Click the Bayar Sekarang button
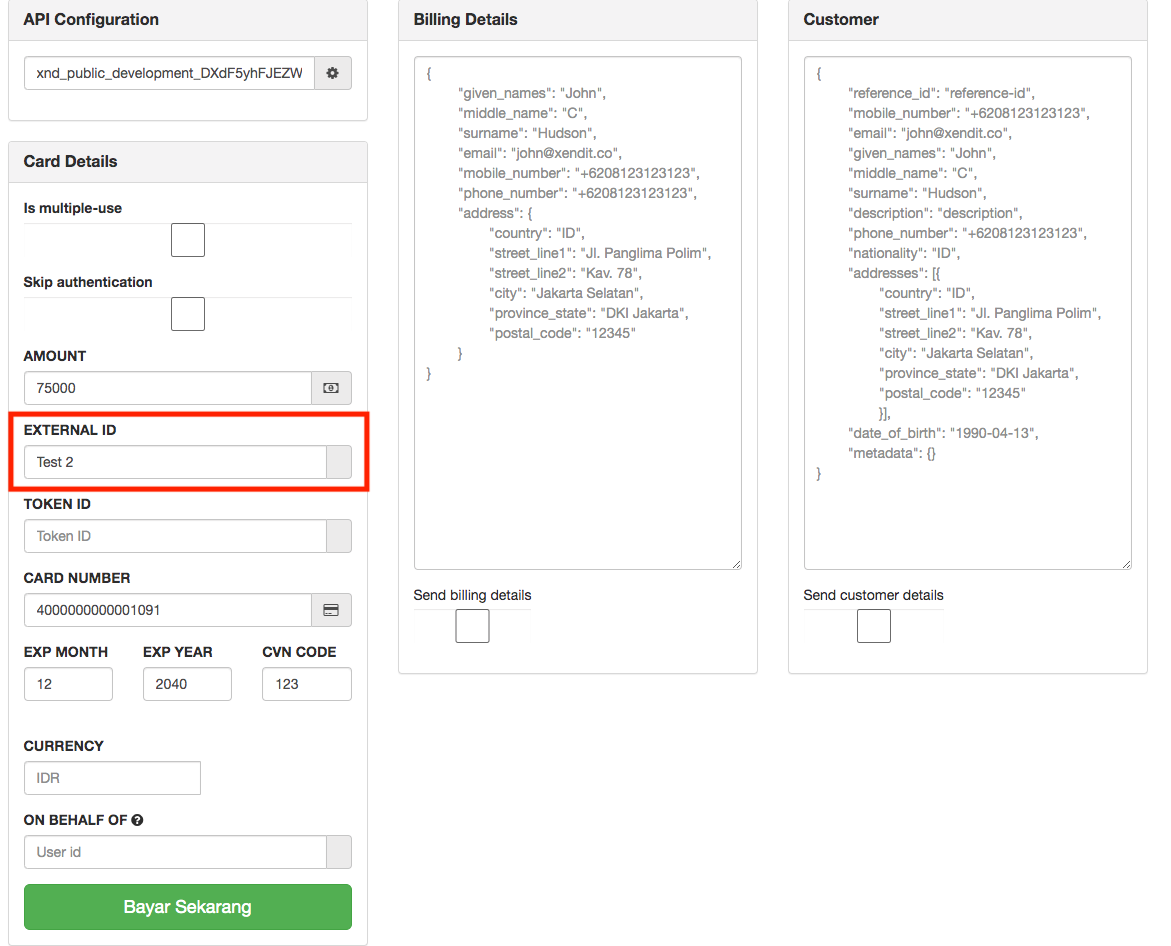This screenshot has height=946, width=1171. tap(187, 907)
